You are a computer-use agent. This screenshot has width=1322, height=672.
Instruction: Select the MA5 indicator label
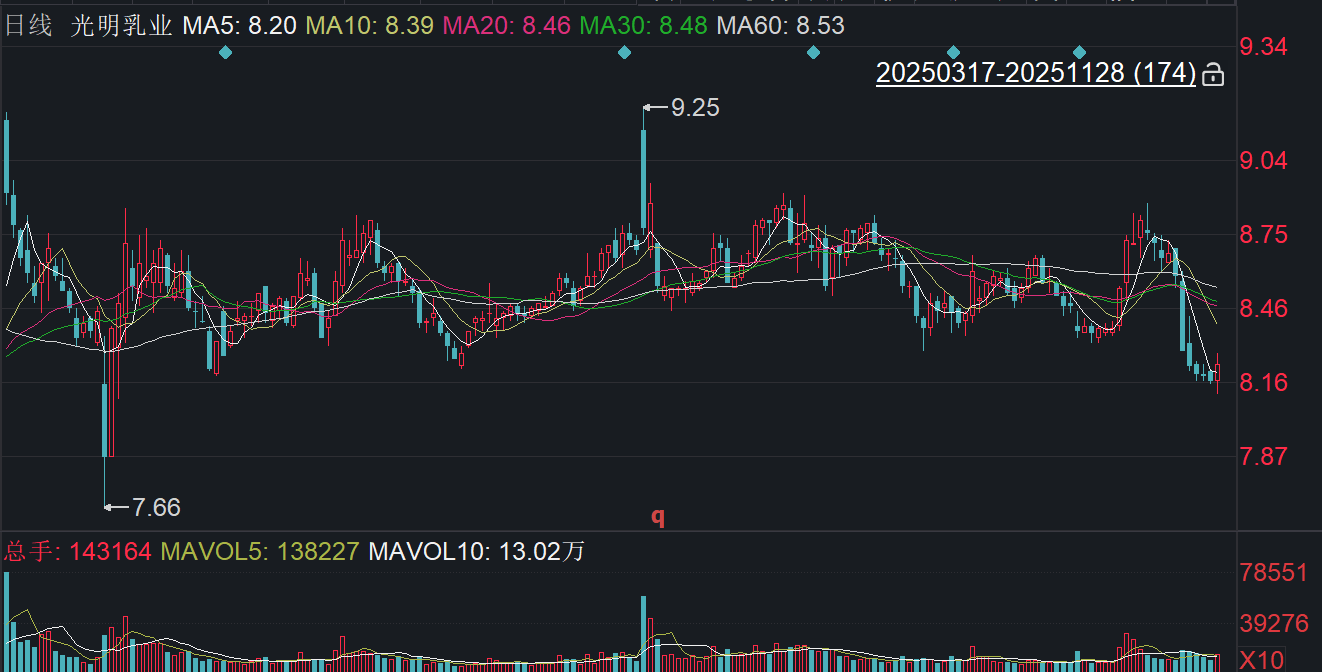coord(239,26)
